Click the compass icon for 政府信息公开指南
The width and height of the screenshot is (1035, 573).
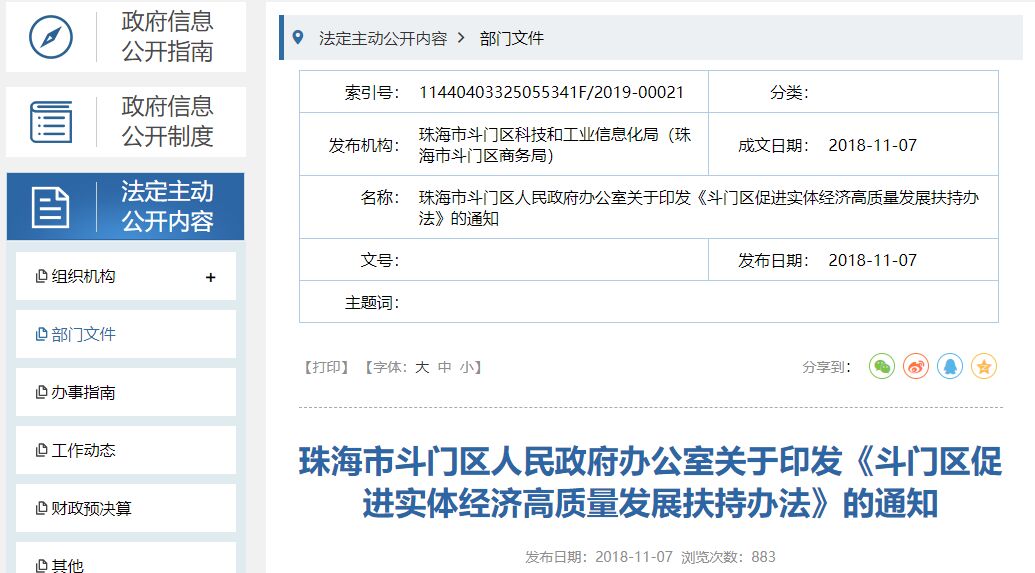pyautogui.click(x=51, y=37)
